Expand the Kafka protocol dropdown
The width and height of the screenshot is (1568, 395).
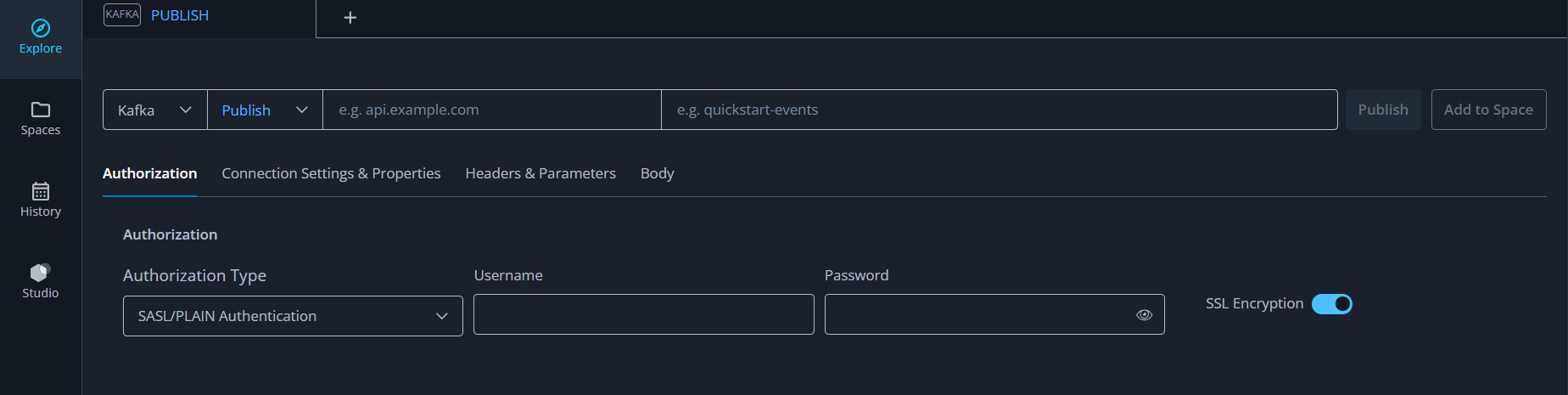coord(155,110)
